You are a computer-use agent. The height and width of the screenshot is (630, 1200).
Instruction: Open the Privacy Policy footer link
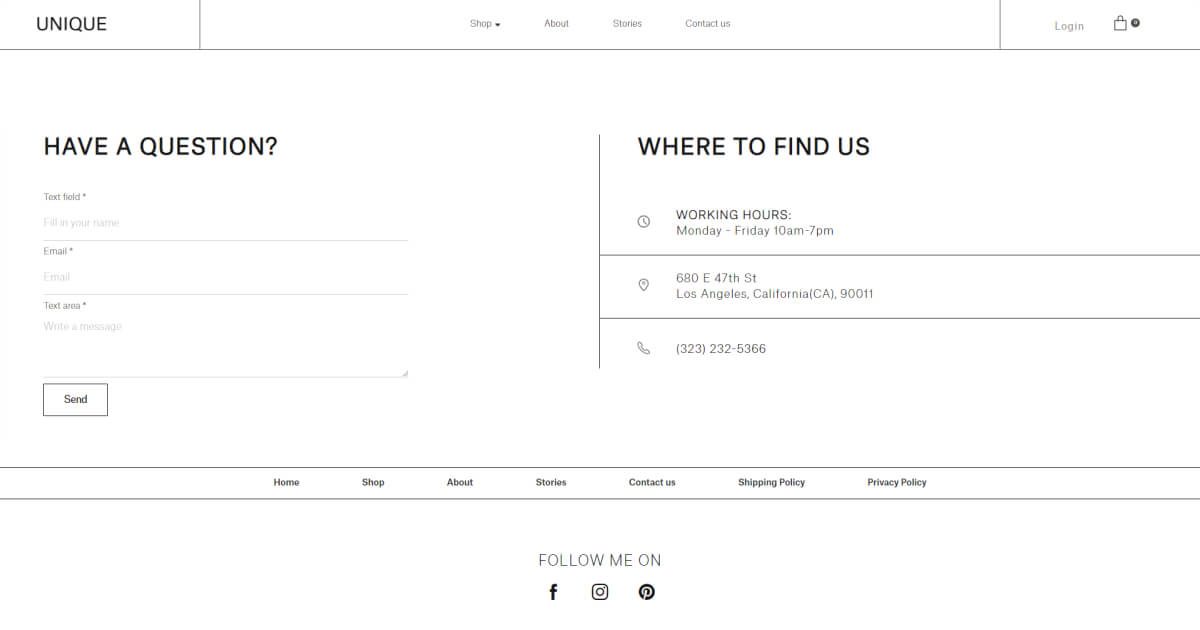coord(896,483)
